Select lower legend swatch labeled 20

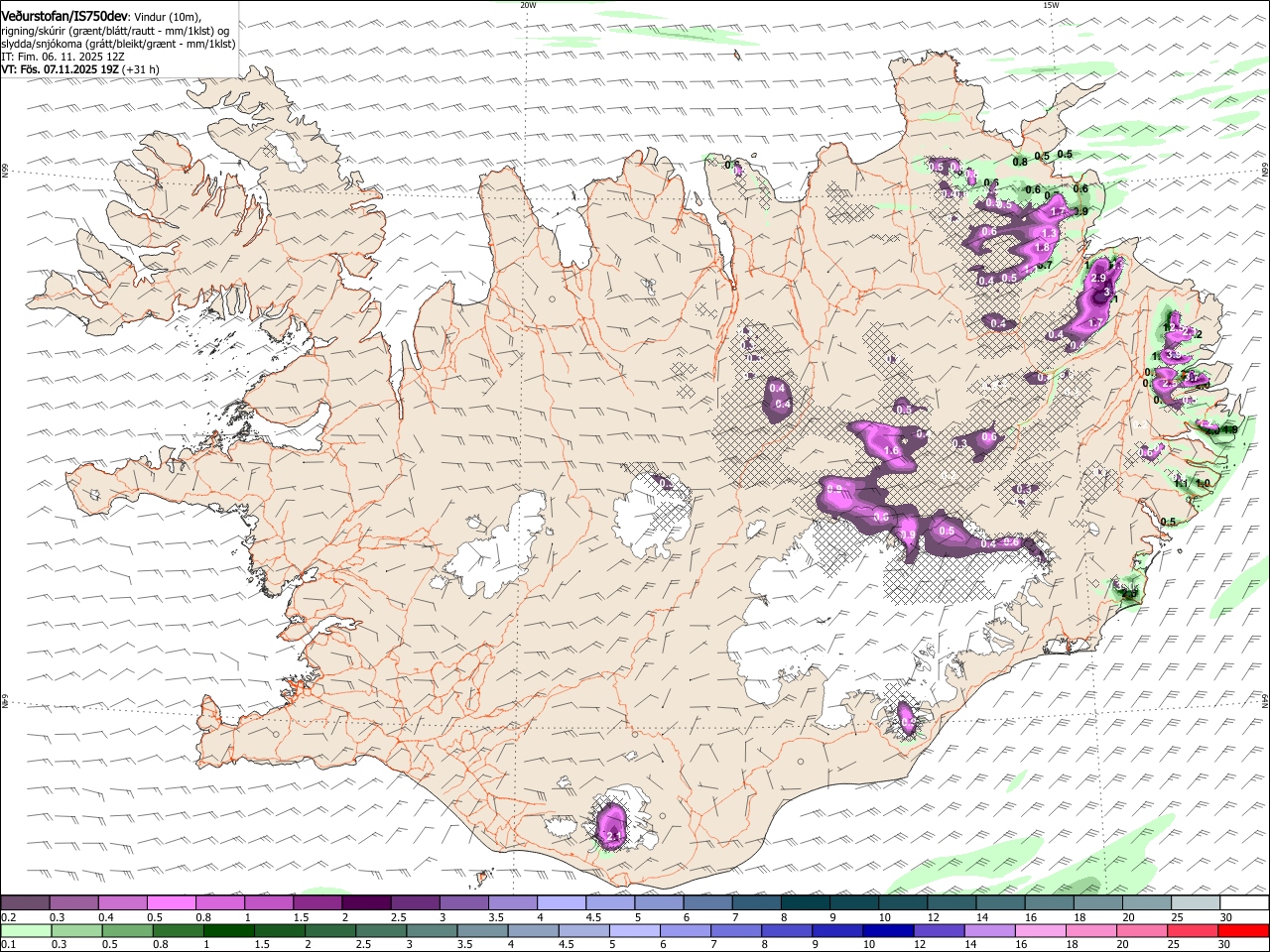1141,930
